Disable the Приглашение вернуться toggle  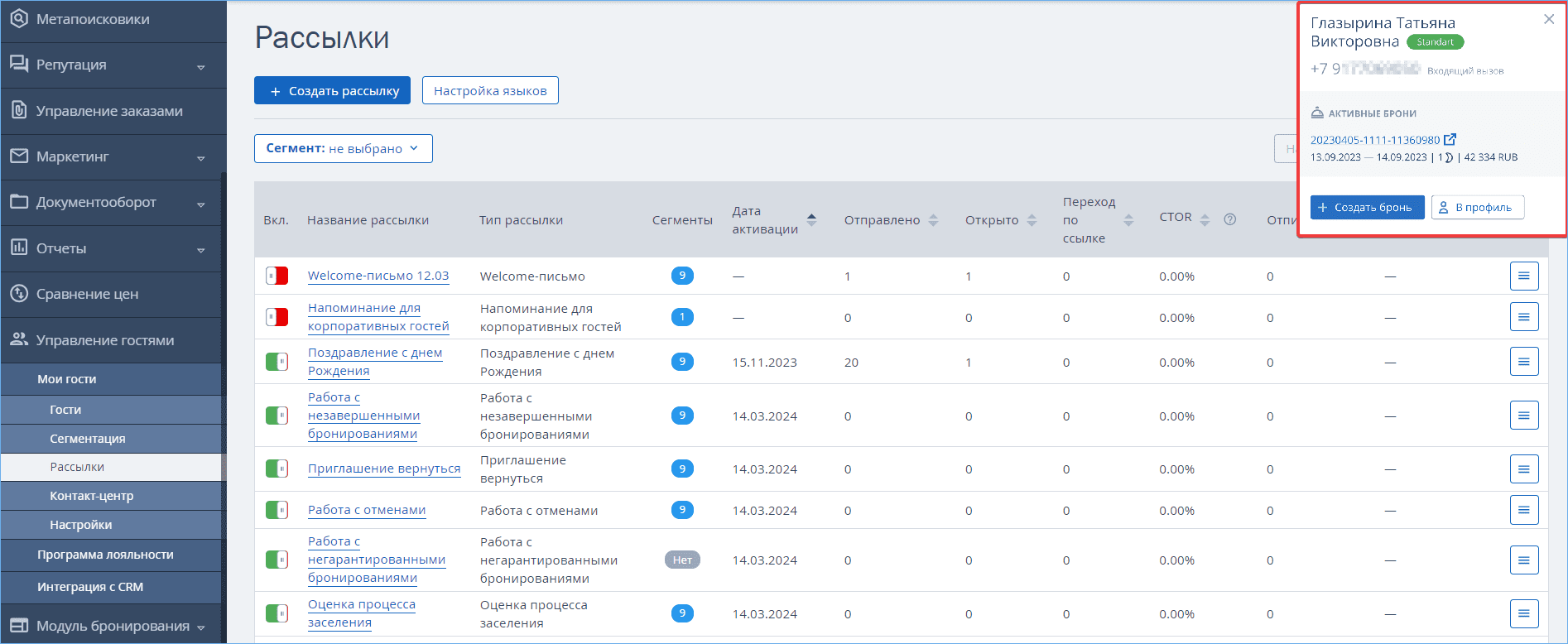click(x=277, y=469)
